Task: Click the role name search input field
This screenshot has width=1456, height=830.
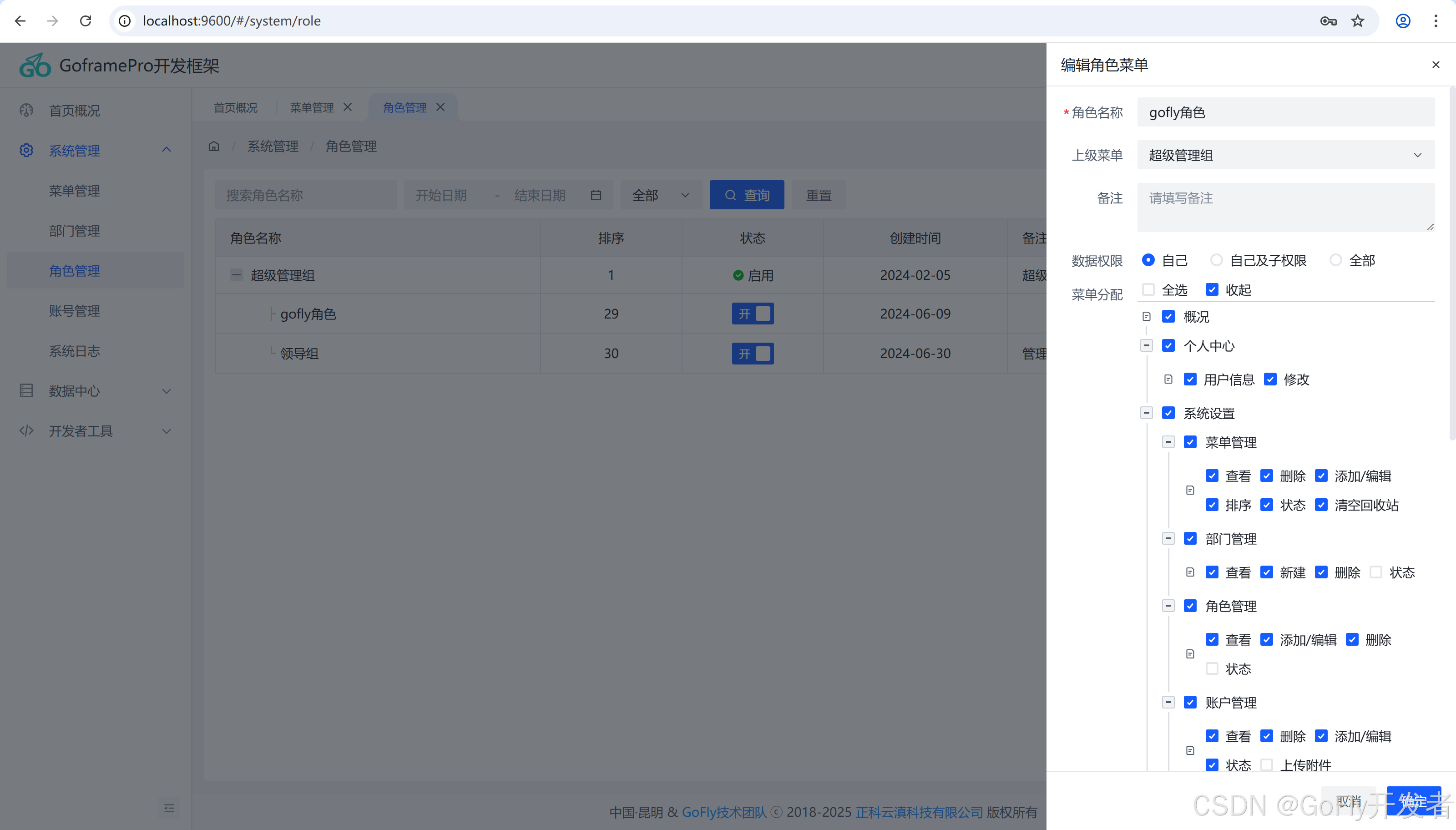Action: pyautogui.click(x=305, y=194)
